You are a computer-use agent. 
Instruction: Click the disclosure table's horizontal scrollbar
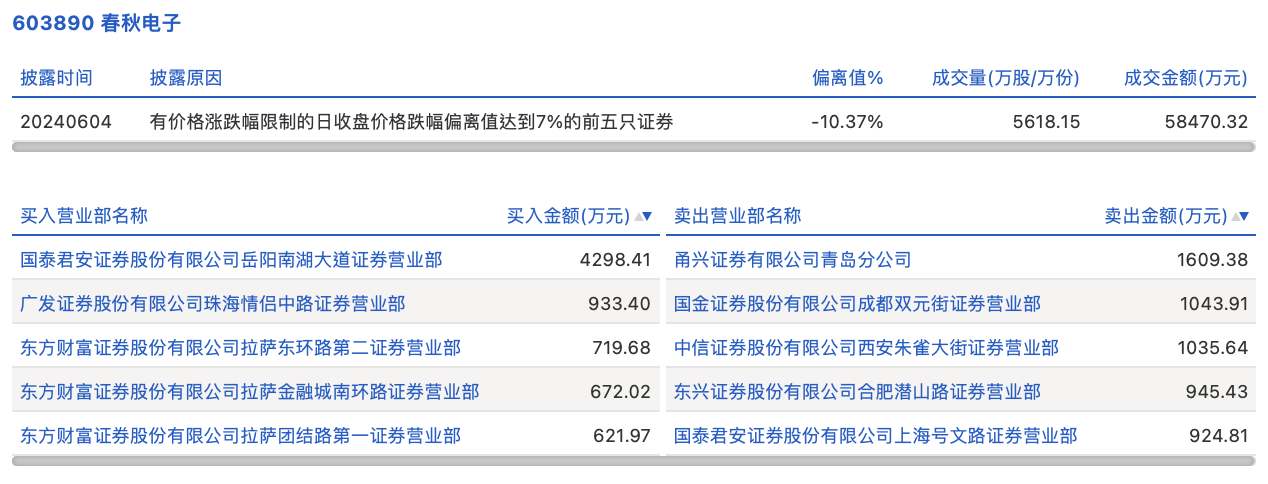[633, 147]
